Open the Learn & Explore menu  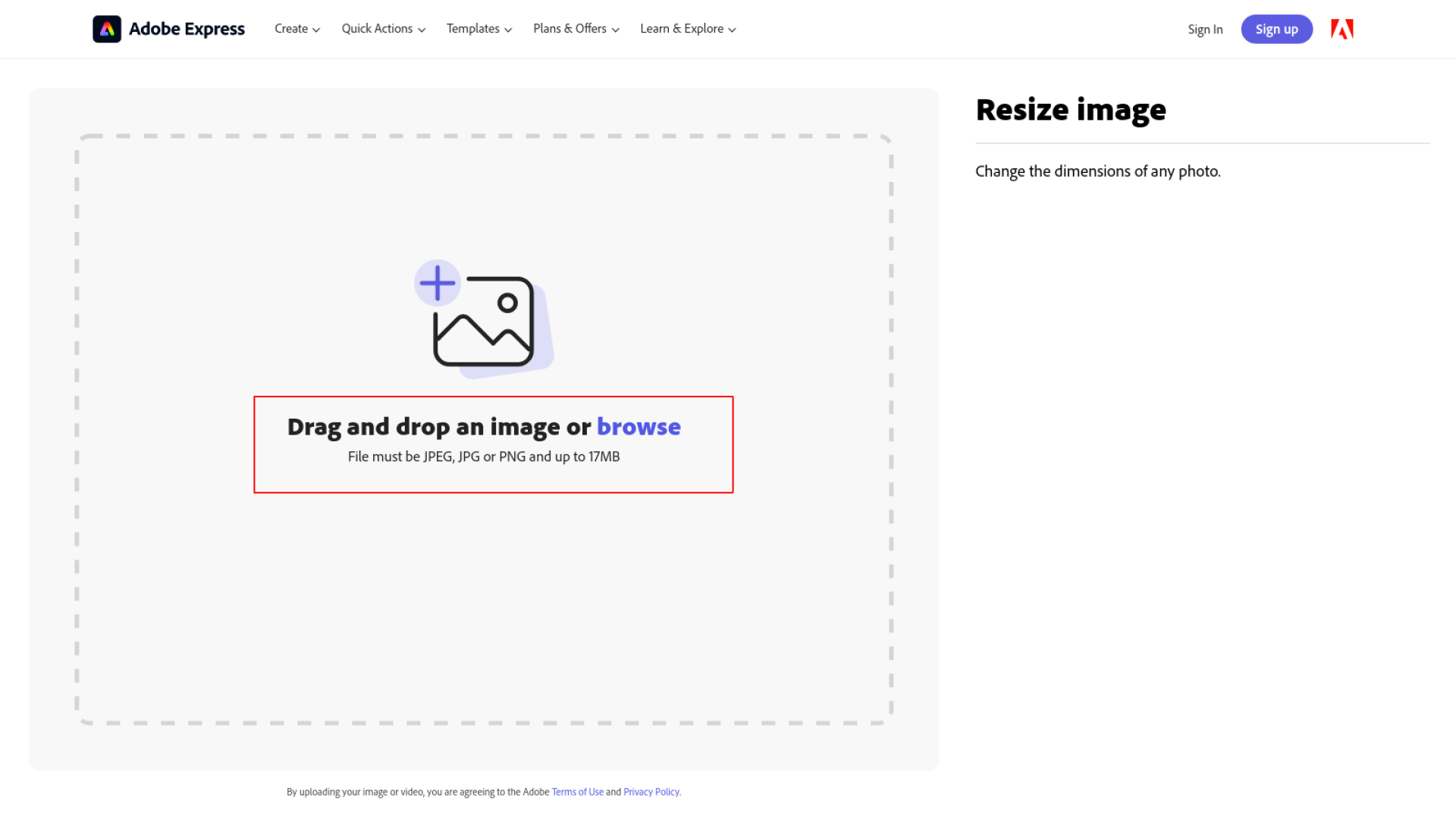[681, 29]
